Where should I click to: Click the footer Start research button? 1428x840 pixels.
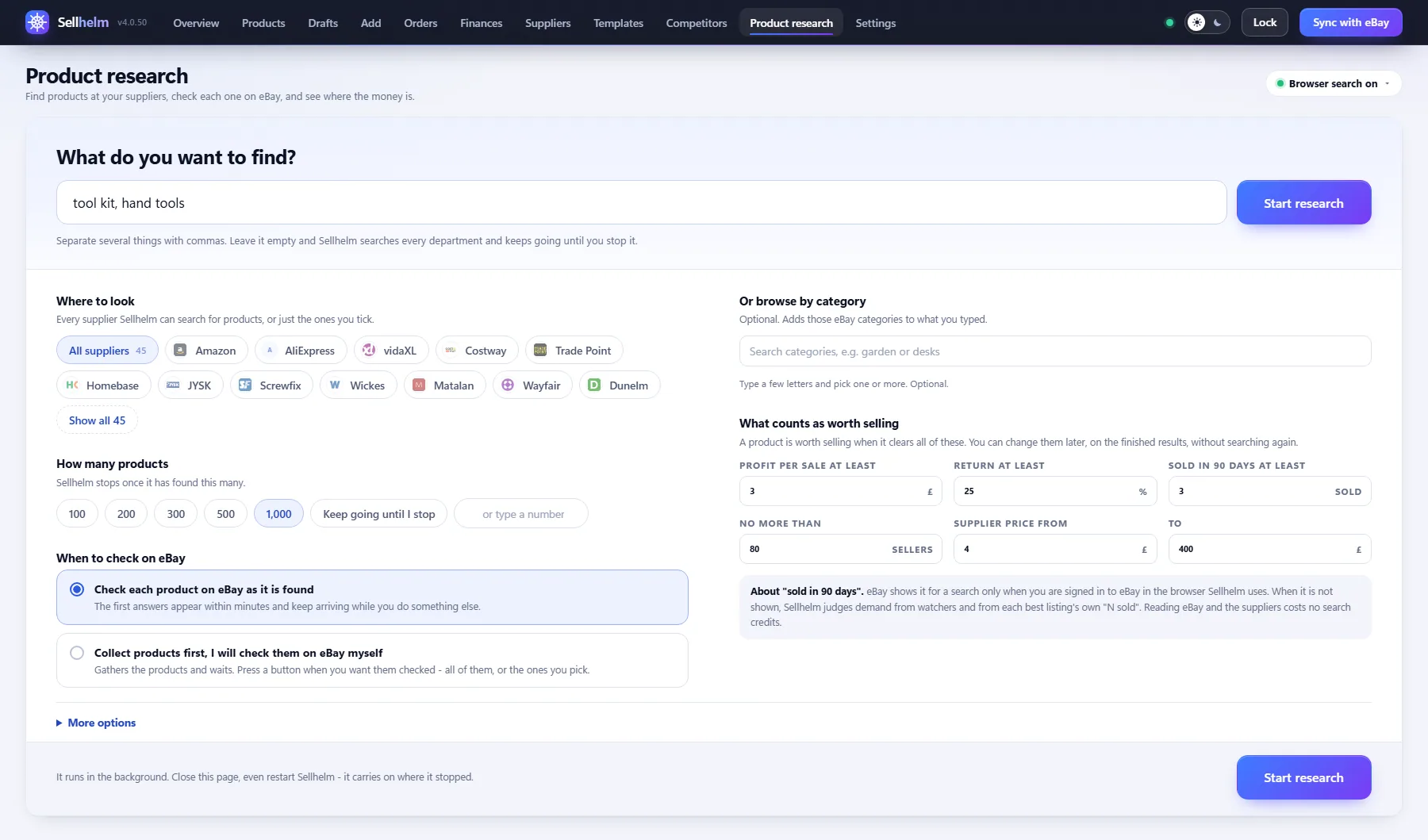pos(1304,777)
